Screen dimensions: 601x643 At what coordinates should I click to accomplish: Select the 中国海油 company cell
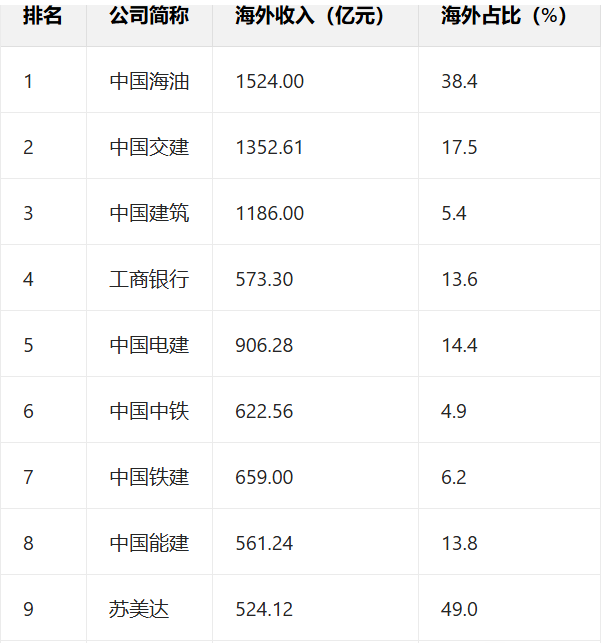coord(149,81)
